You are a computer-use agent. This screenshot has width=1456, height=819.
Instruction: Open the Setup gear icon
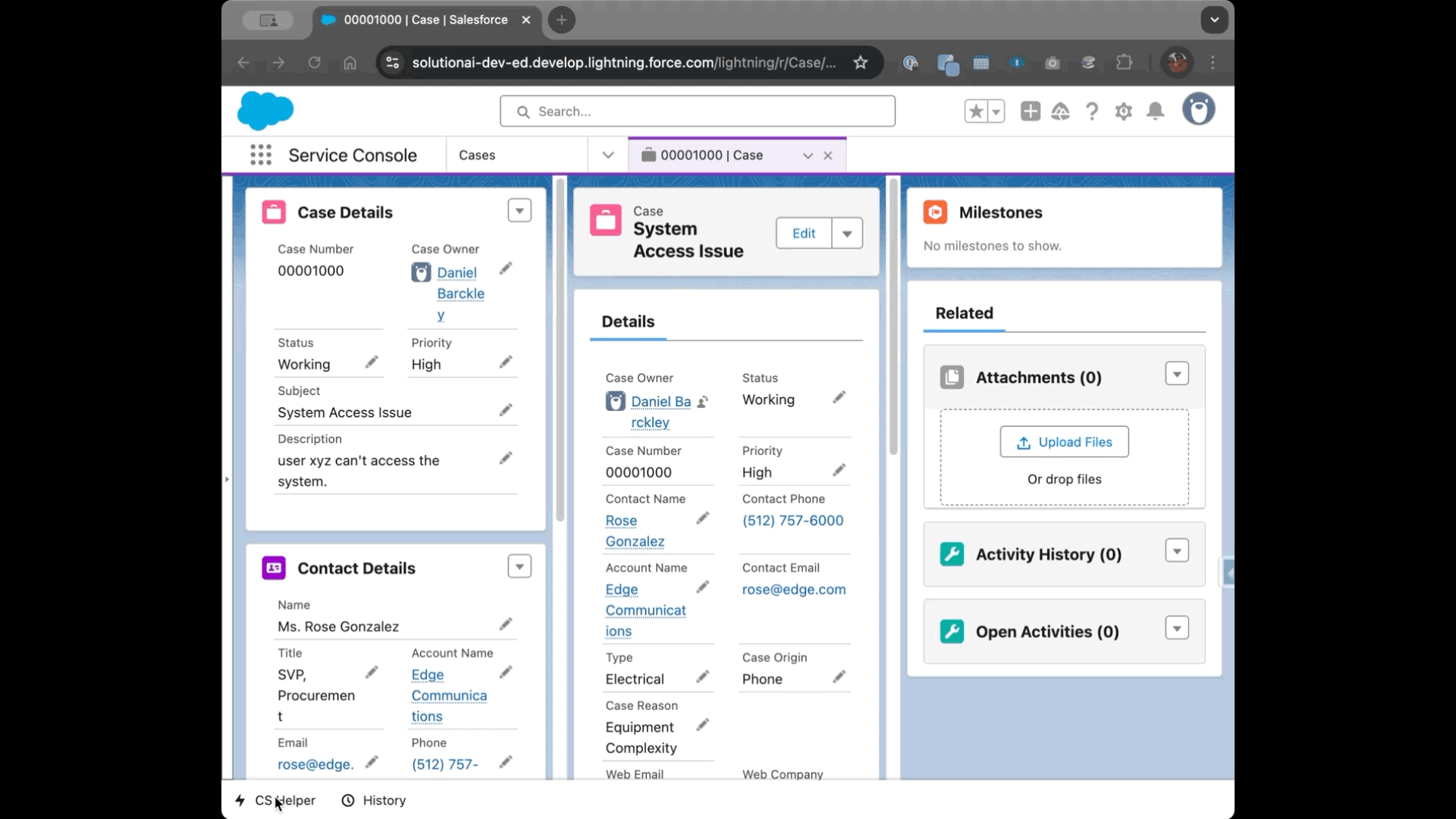click(x=1124, y=111)
